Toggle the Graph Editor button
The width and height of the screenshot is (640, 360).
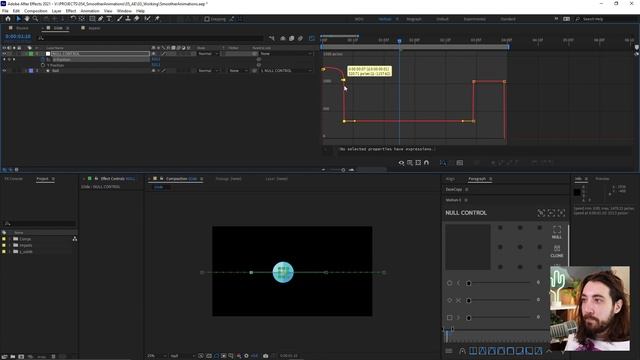tap(312, 38)
